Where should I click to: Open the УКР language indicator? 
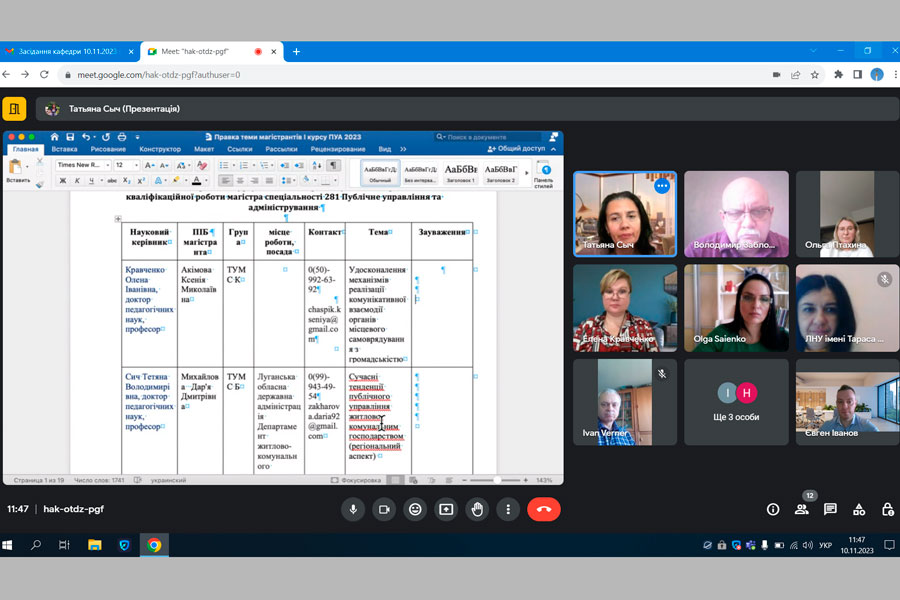pyautogui.click(x=825, y=545)
